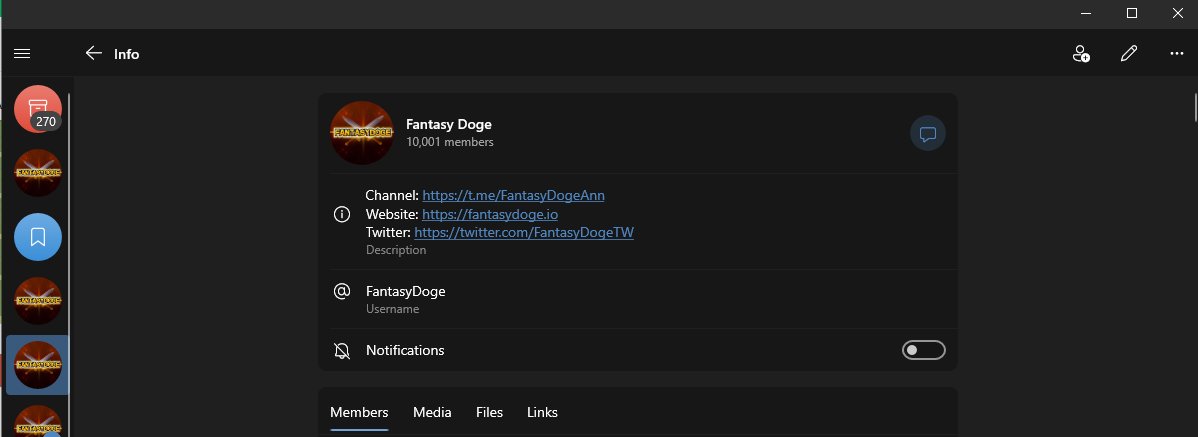Switch to the Links tab
The image size is (1198, 437).
tap(542, 413)
